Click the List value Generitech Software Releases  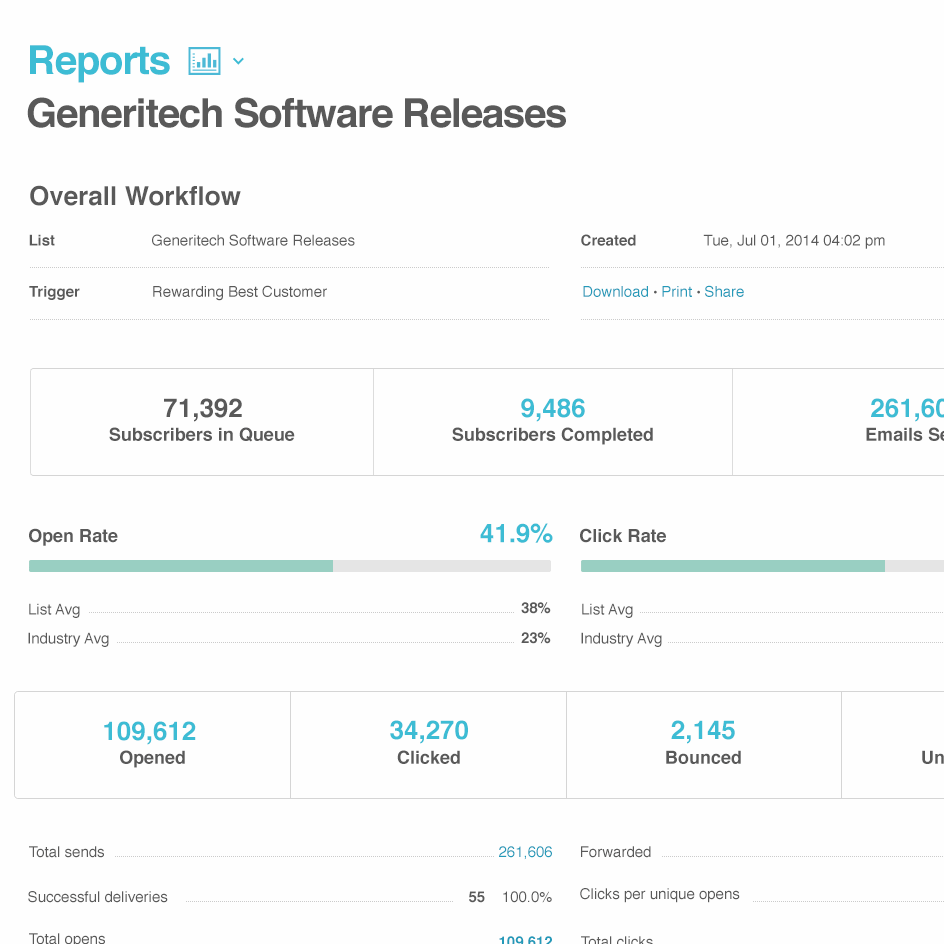tap(253, 241)
